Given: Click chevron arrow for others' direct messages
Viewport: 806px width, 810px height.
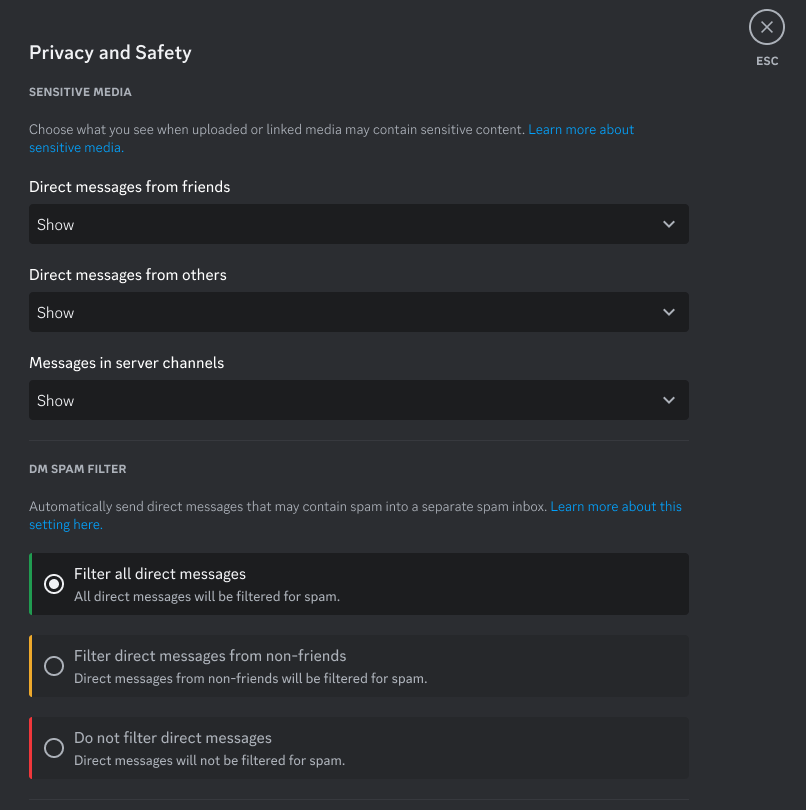Looking at the screenshot, I should click(x=669, y=313).
